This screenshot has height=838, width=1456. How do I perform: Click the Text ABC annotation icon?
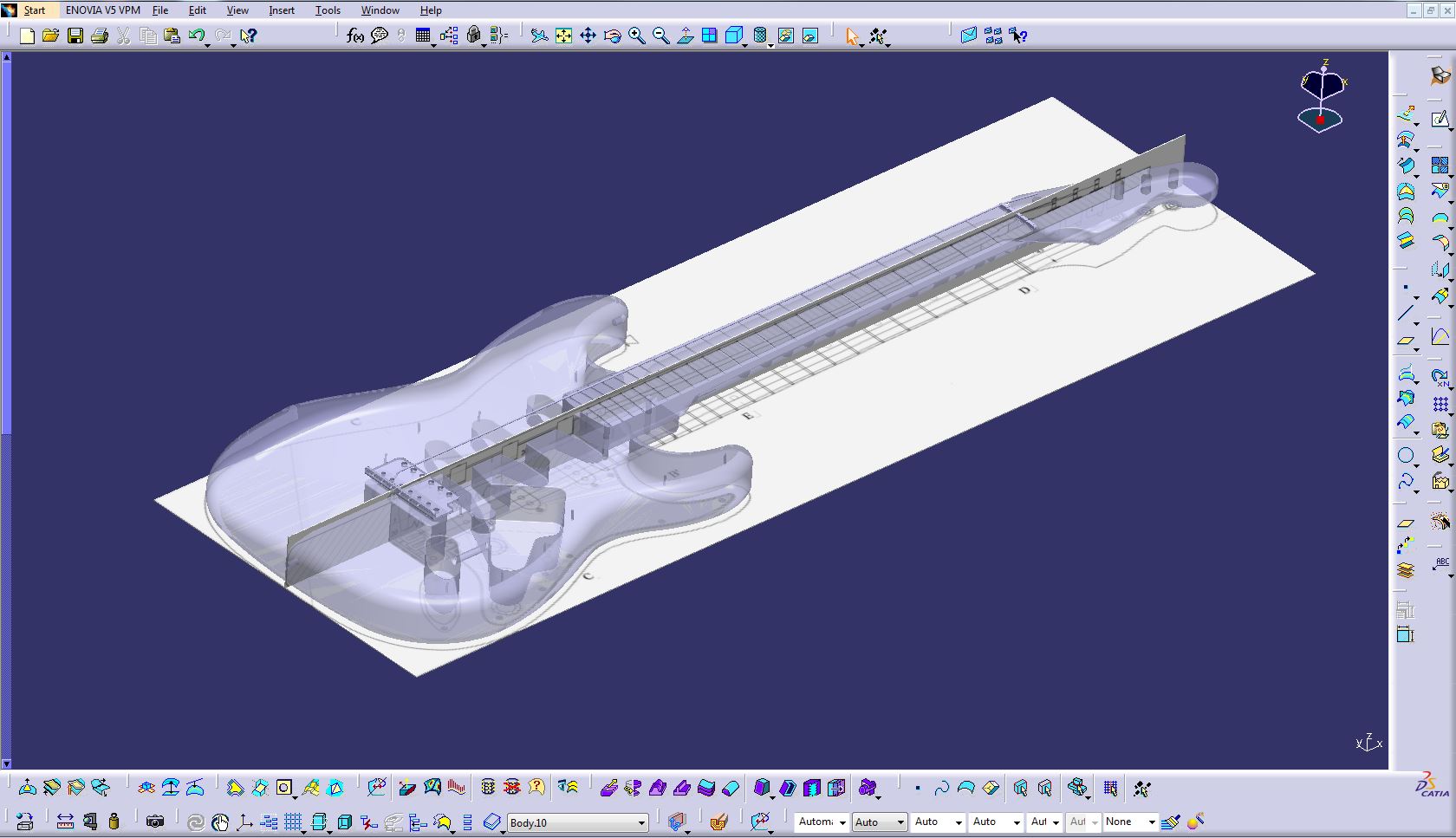tap(1440, 565)
